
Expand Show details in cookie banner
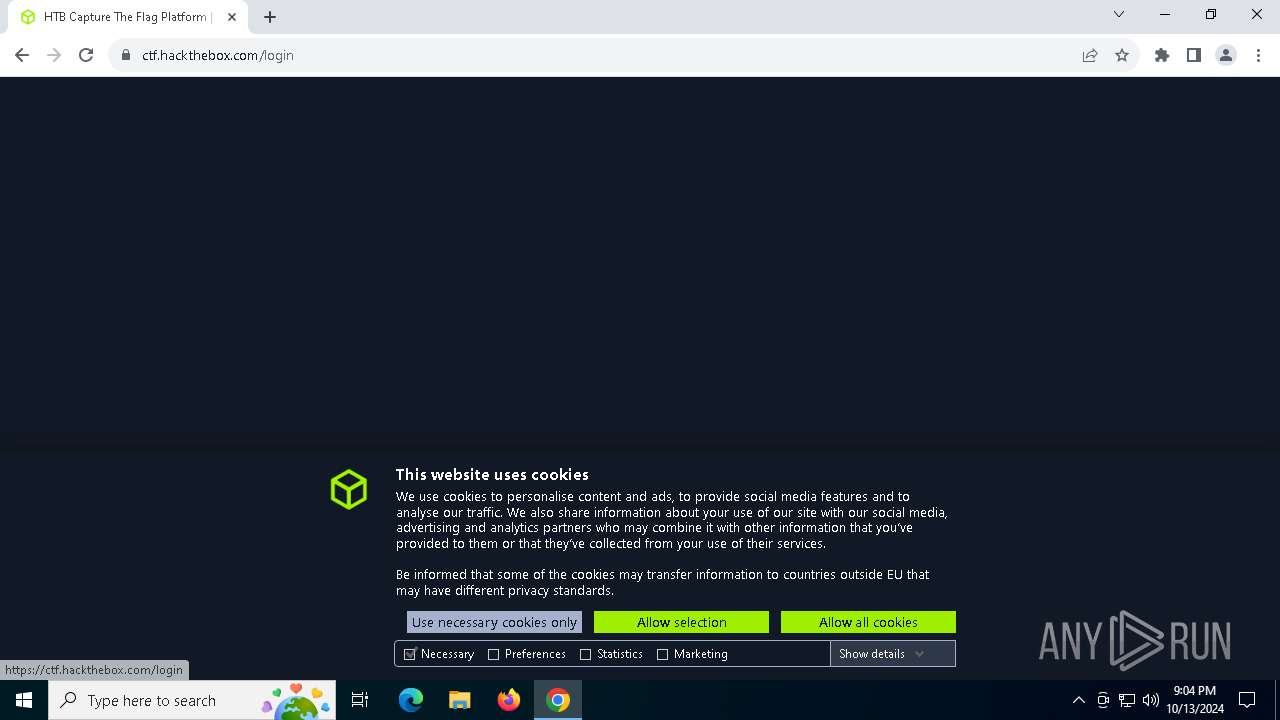(892, 654)
